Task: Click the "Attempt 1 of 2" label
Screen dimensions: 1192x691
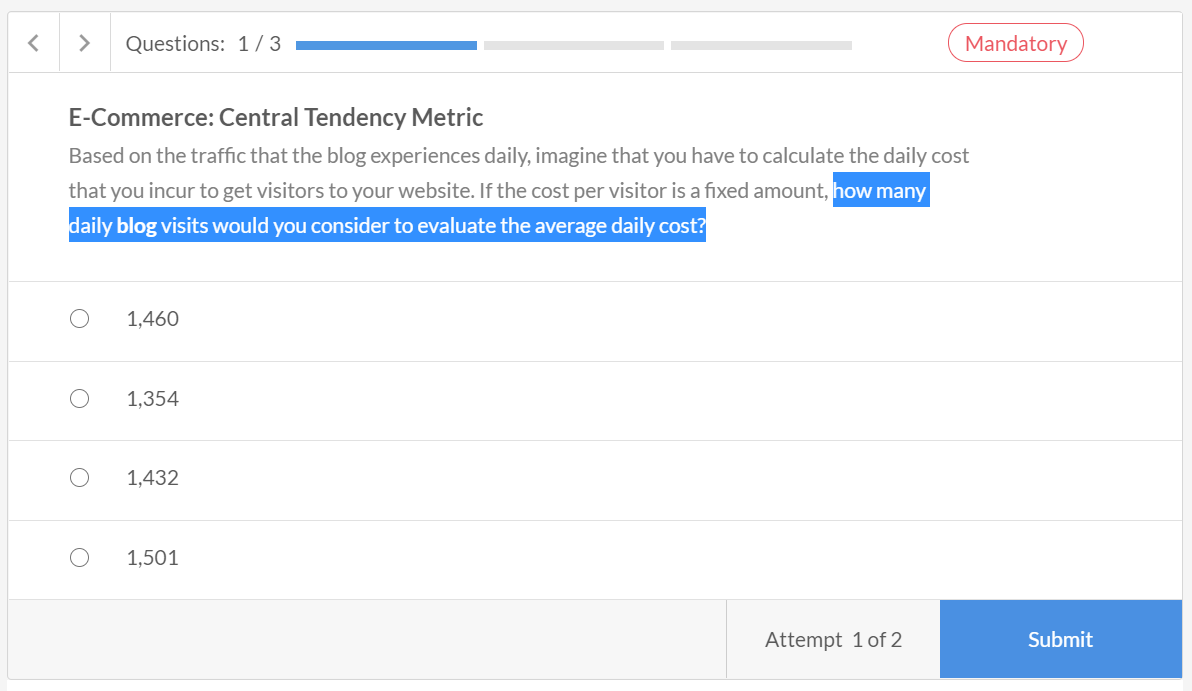Action: pyautogui.click(x=833, y=640)
